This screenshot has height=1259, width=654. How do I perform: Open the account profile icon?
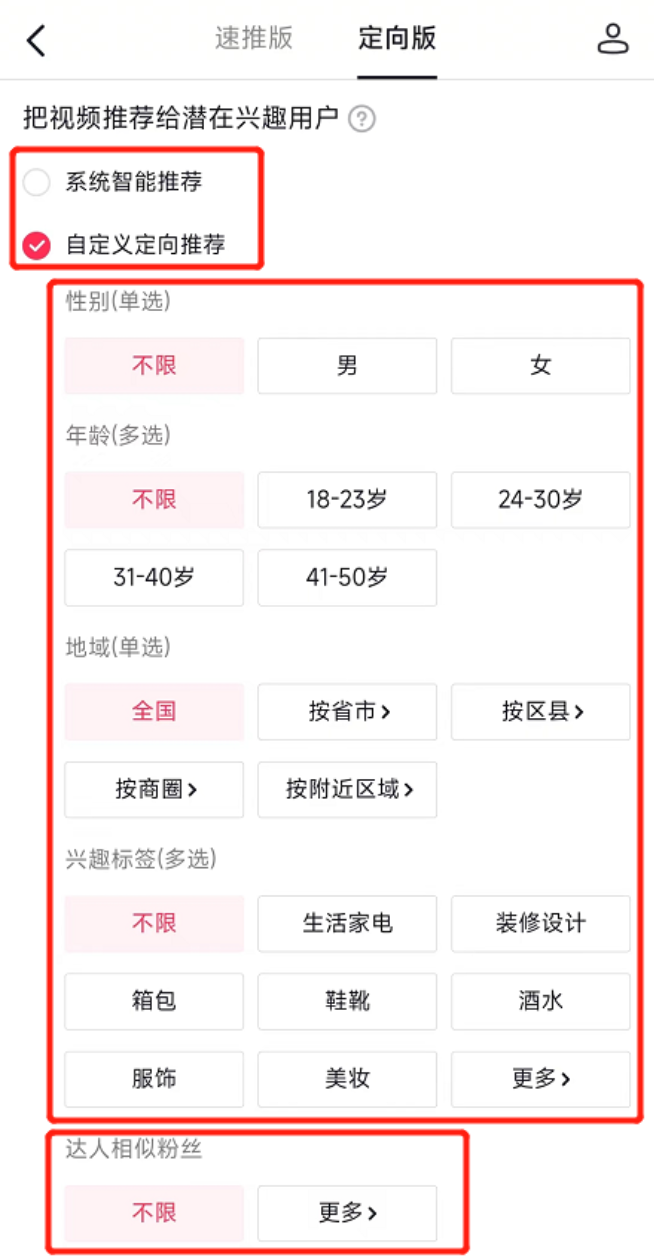[x=615, y=40]
